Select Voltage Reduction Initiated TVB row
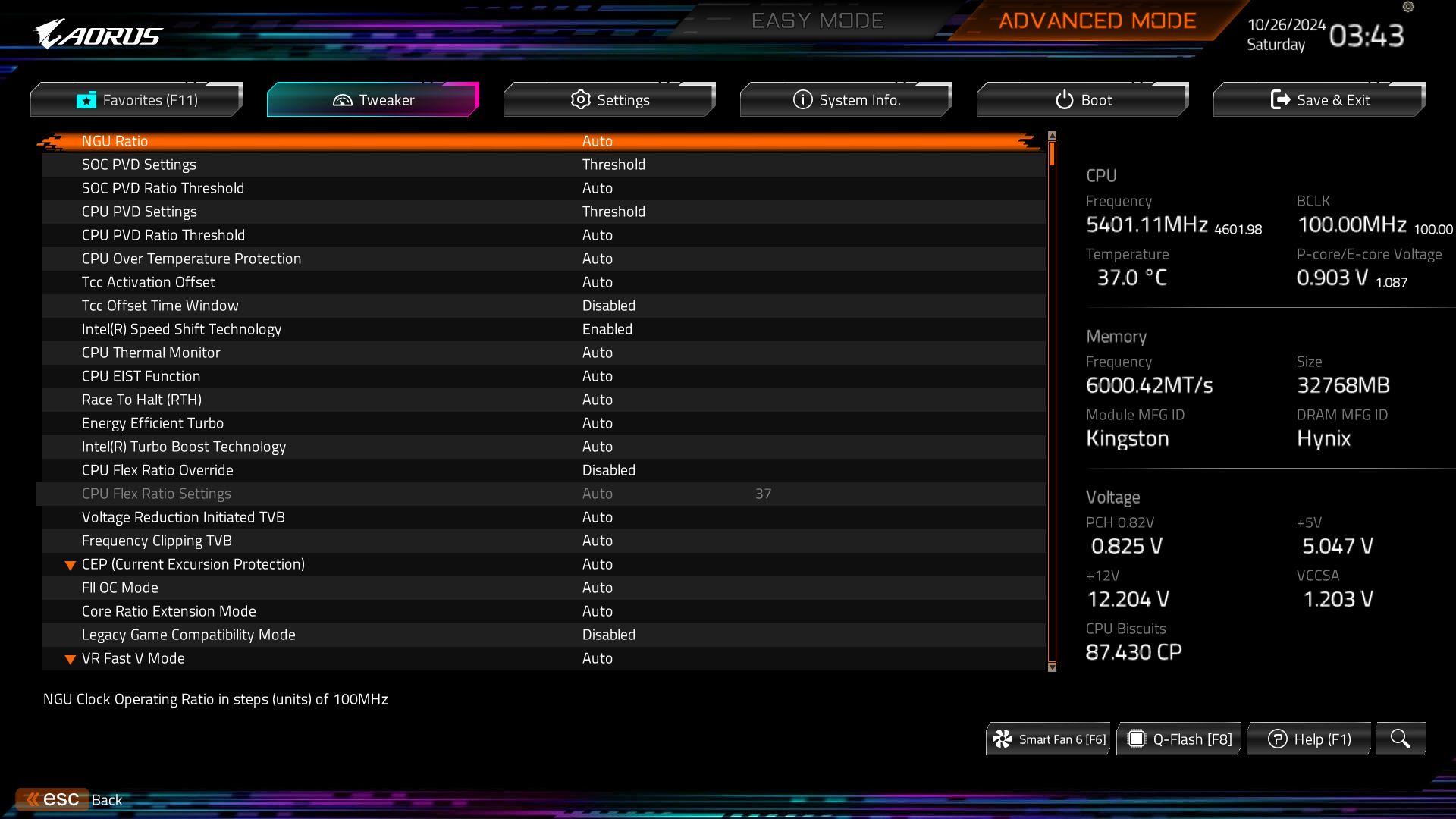 (x=544, y=517)
